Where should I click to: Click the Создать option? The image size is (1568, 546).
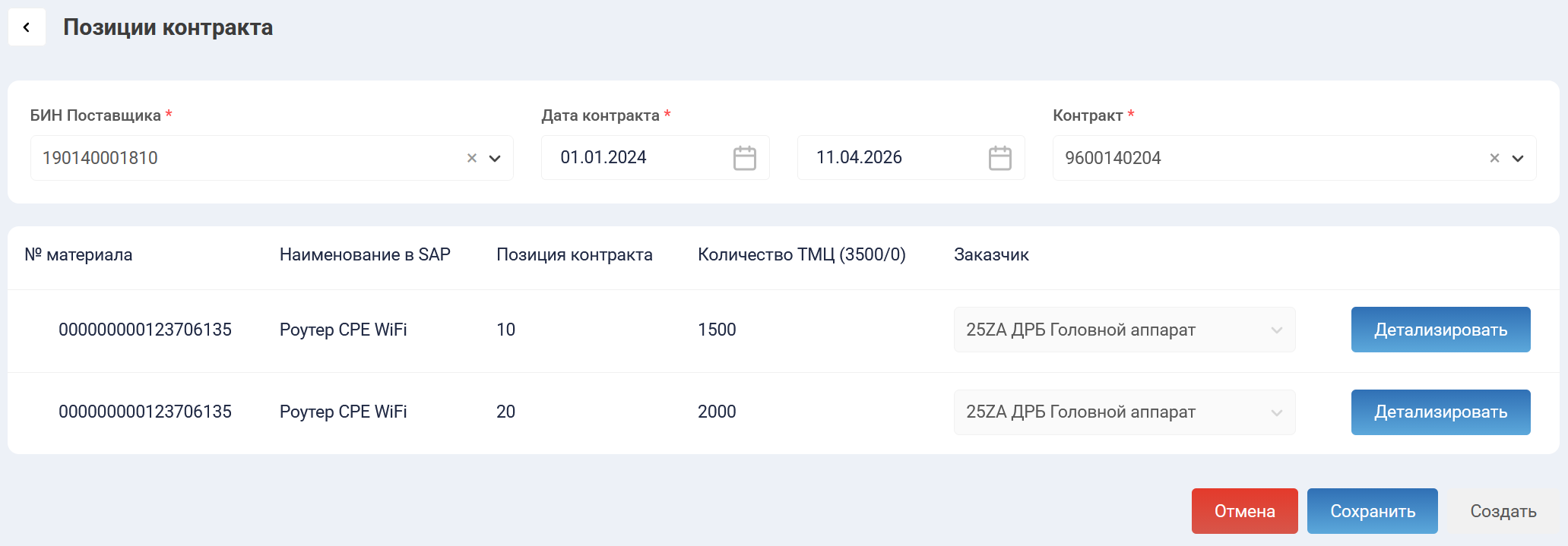1501,511
